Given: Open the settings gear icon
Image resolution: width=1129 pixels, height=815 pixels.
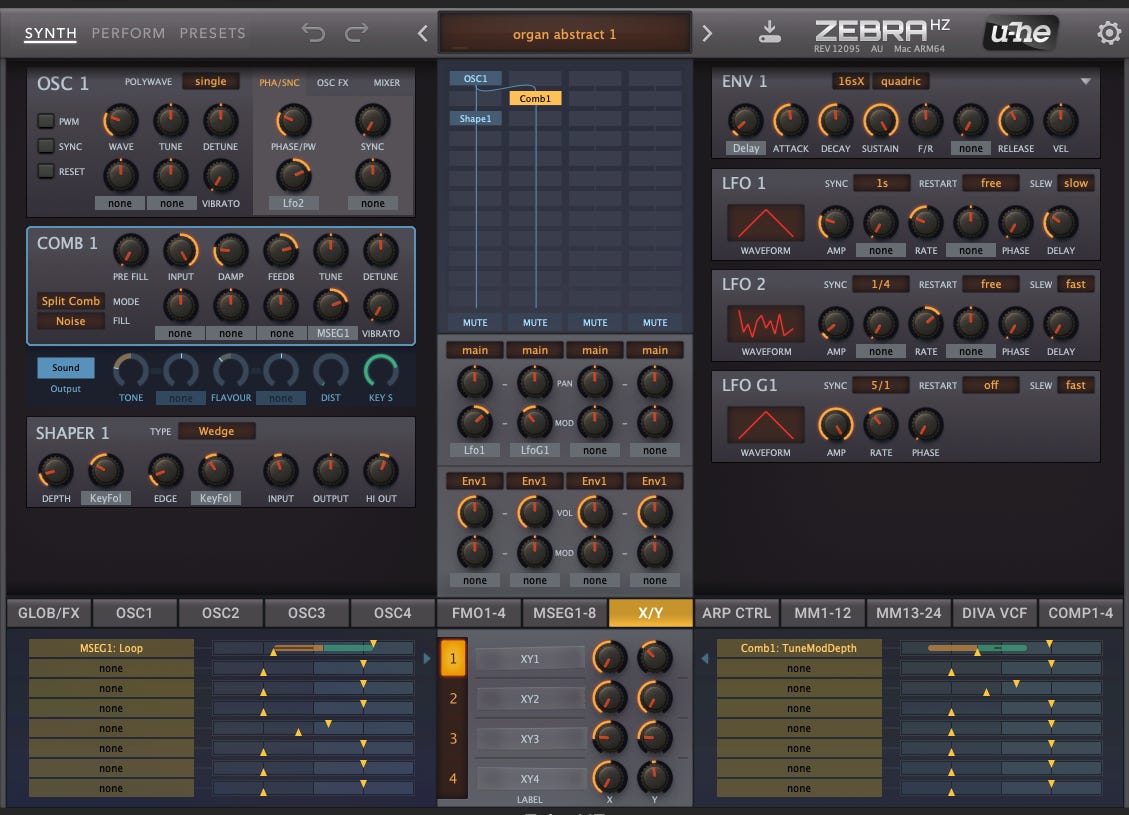Looking at the screenshot, I should [x=1109, y=32].
